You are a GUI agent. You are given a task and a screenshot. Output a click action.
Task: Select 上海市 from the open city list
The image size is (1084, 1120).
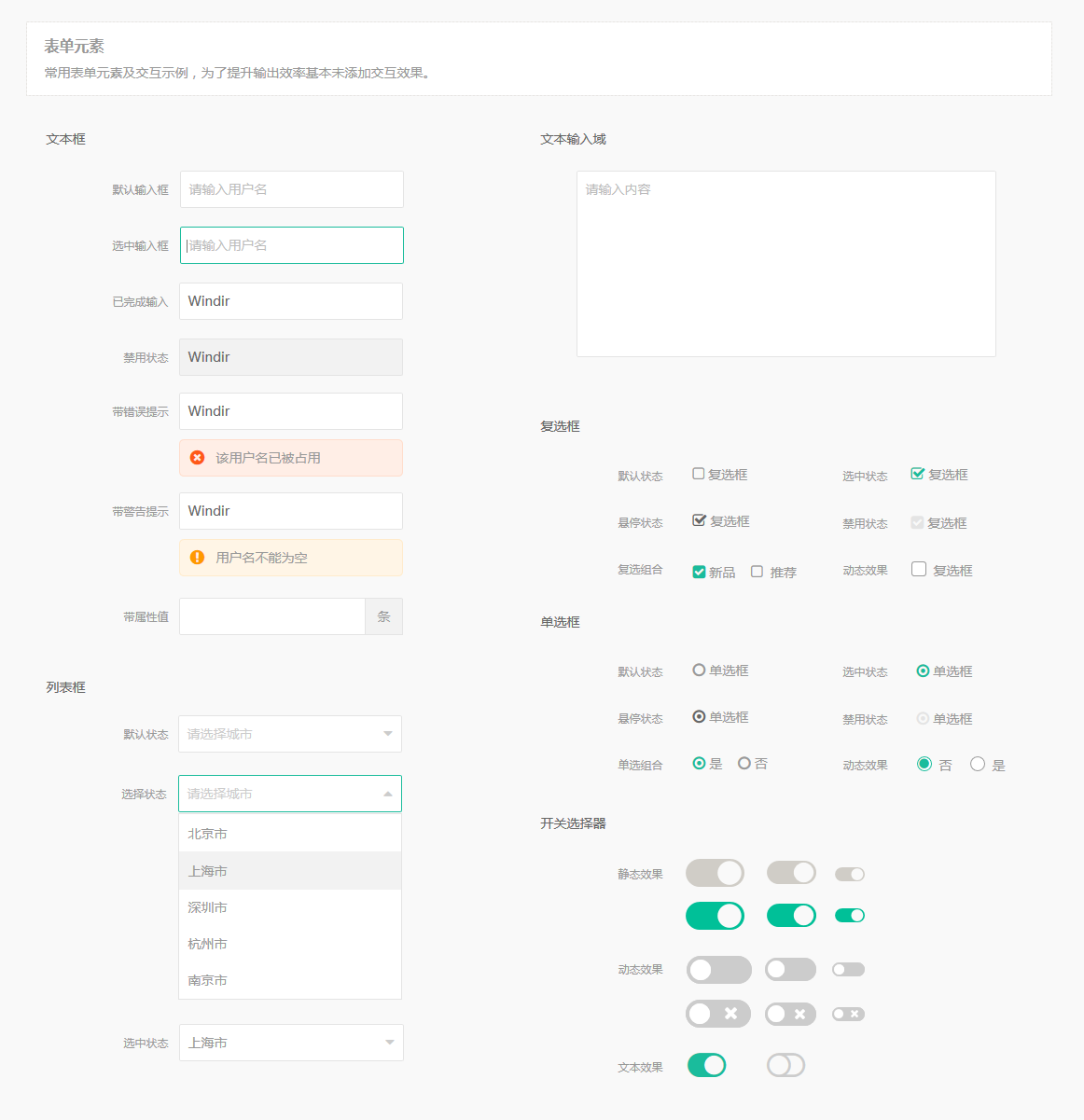(x=290, y=871)
